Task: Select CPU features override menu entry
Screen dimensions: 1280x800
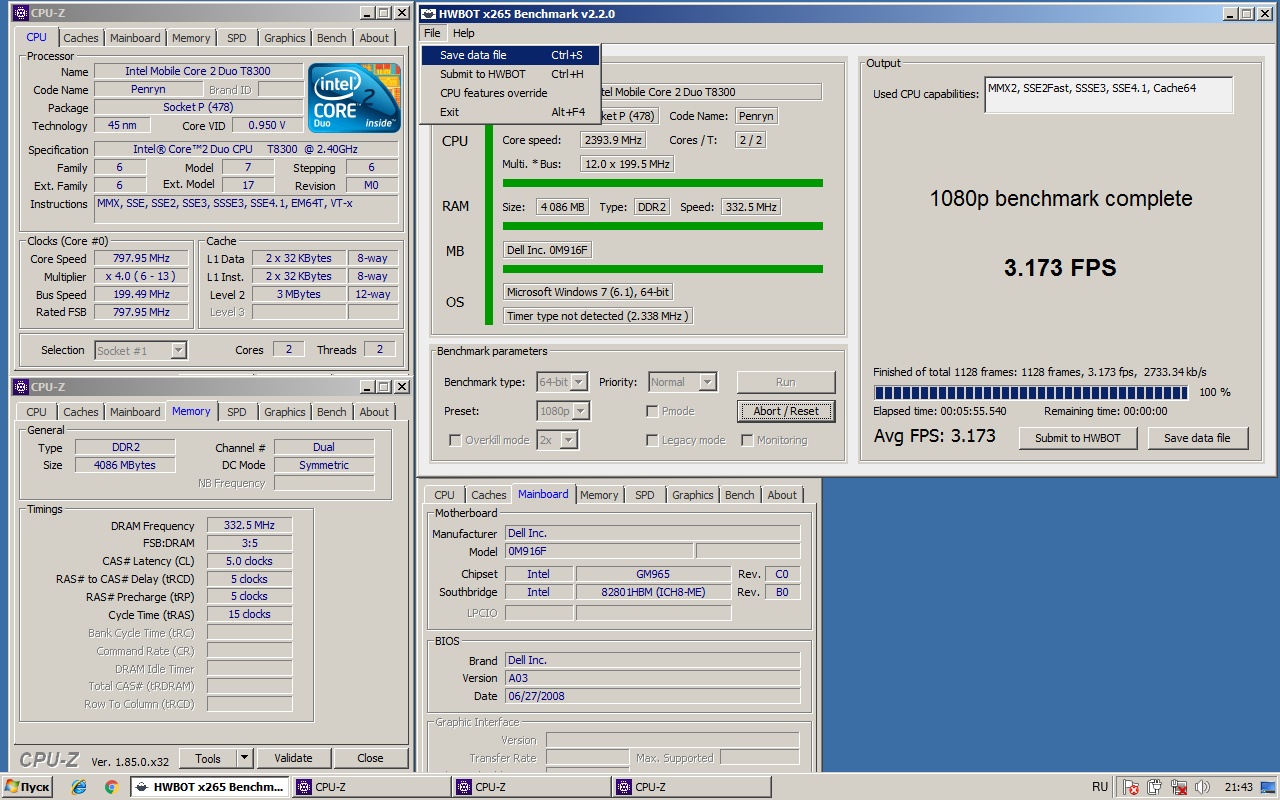Action: pyautogui.click(x=510, y=93)
